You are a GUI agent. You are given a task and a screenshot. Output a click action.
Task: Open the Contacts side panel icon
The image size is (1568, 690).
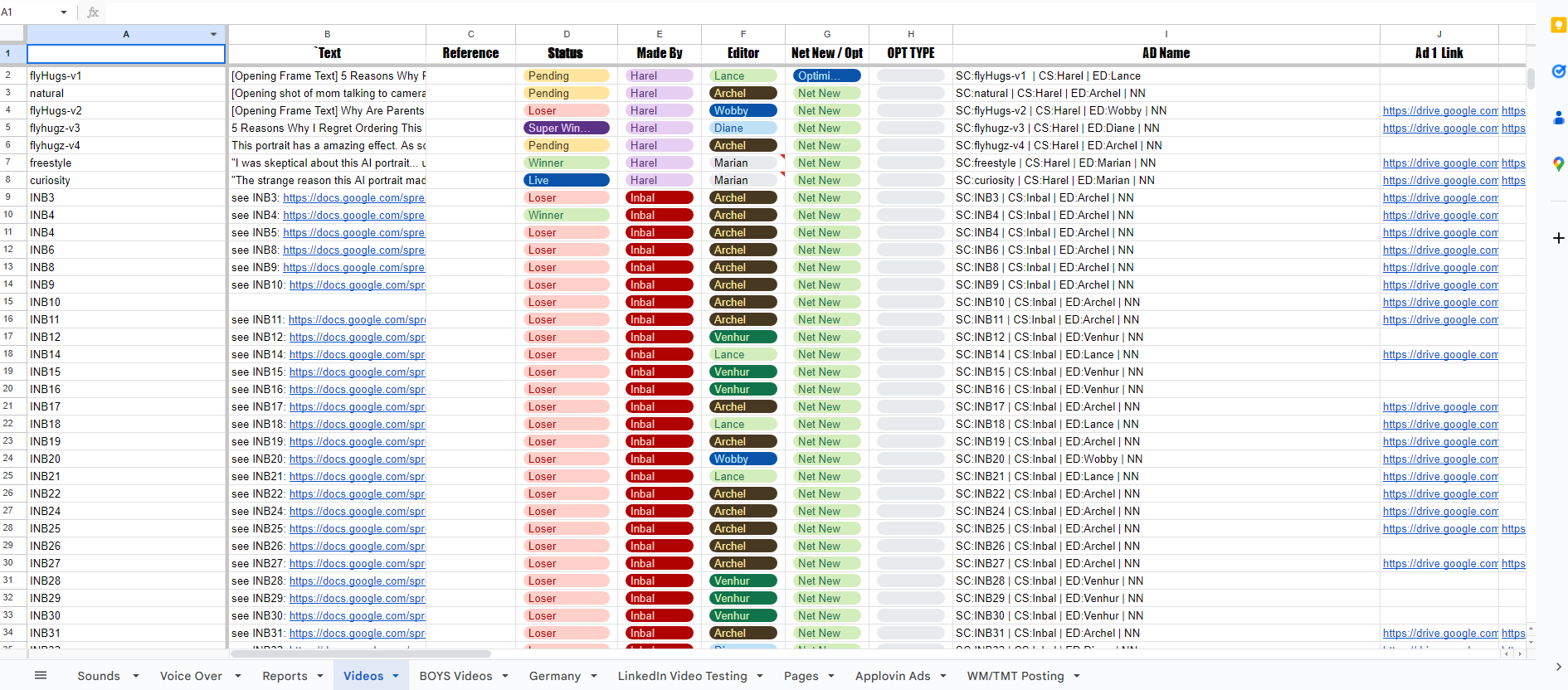coord(1558,119)
